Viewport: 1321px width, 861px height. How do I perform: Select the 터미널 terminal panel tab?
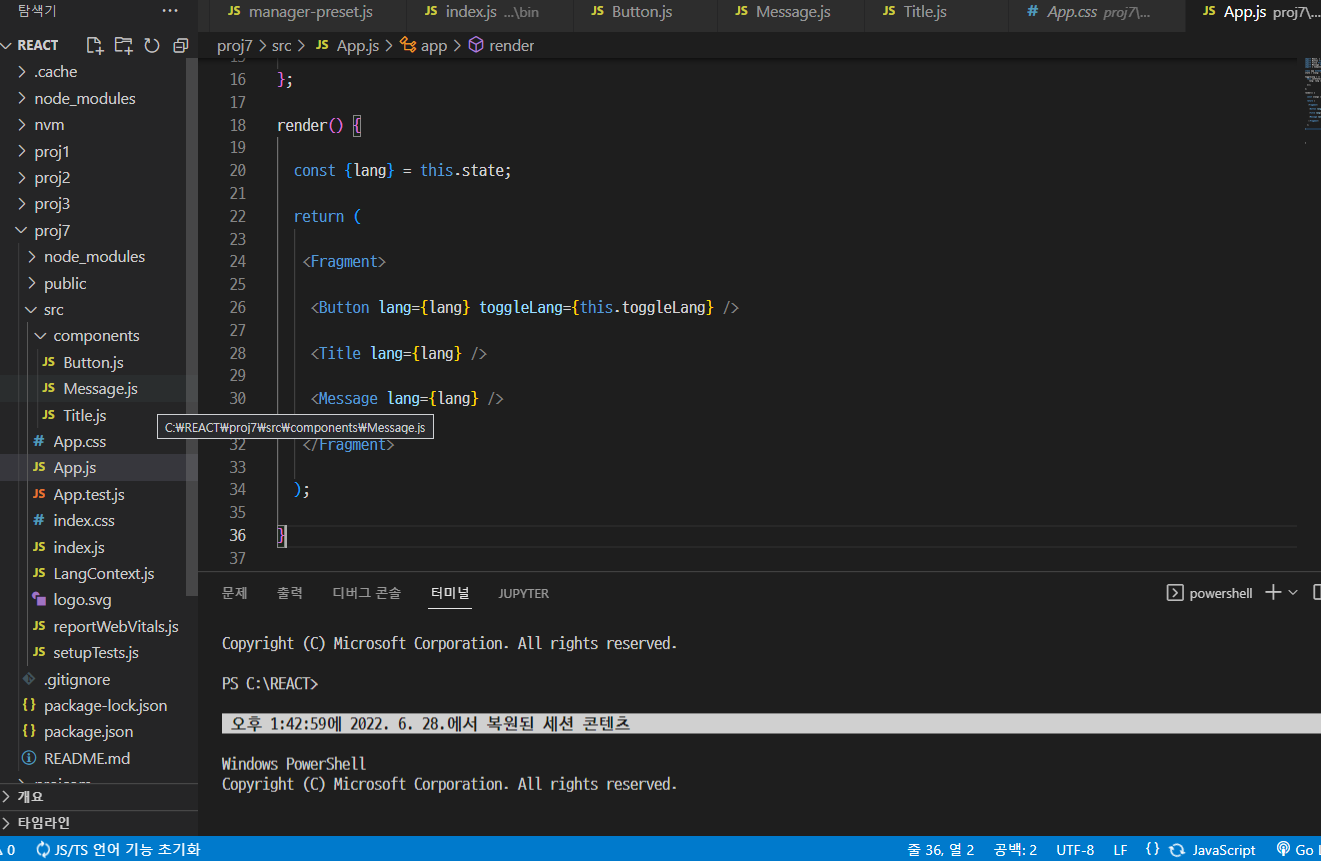coord(450,593)
